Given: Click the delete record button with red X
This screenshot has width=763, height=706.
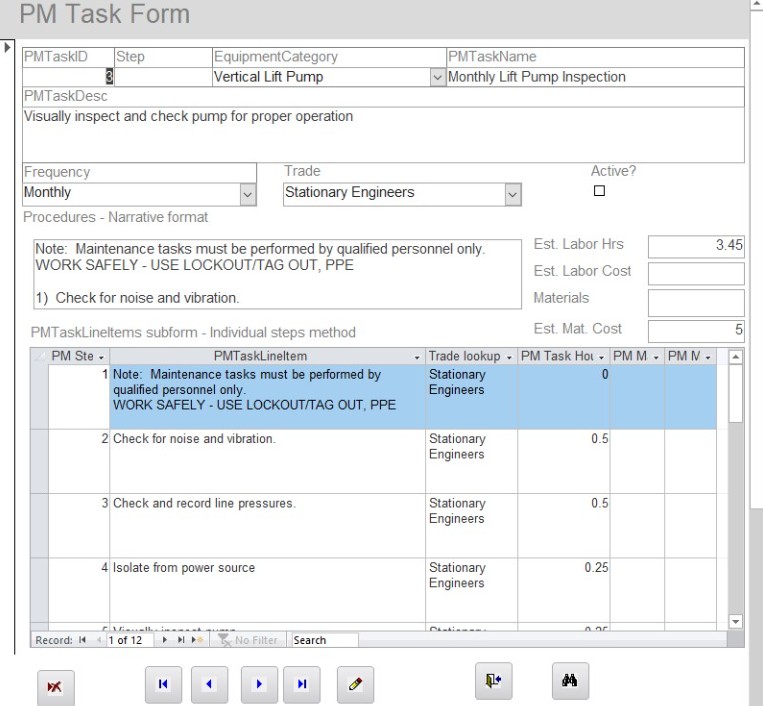Looking at the screenshot, I should point(55,687).
